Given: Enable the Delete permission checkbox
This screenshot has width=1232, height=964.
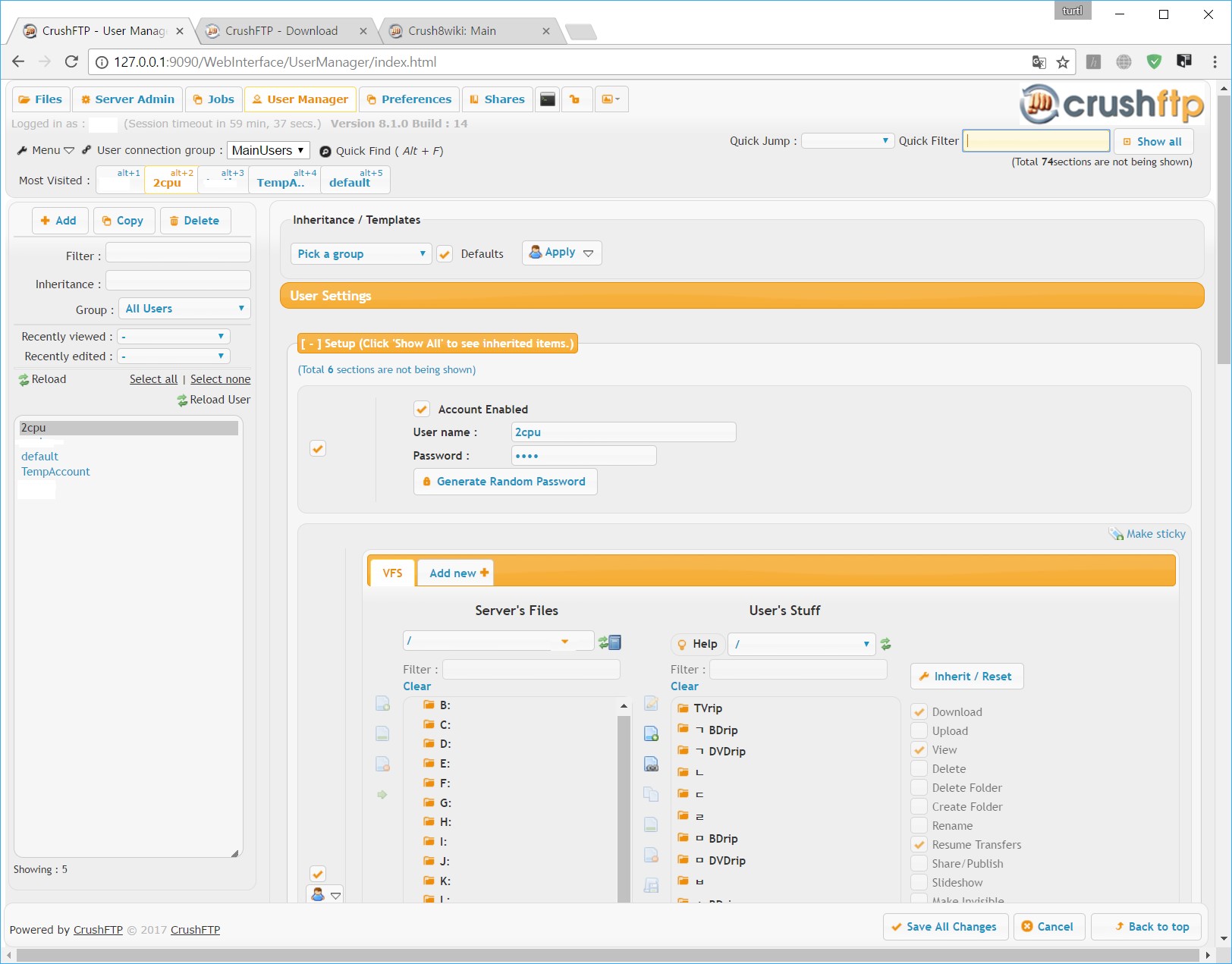Looking at the screenshot, I should [919, 768].
